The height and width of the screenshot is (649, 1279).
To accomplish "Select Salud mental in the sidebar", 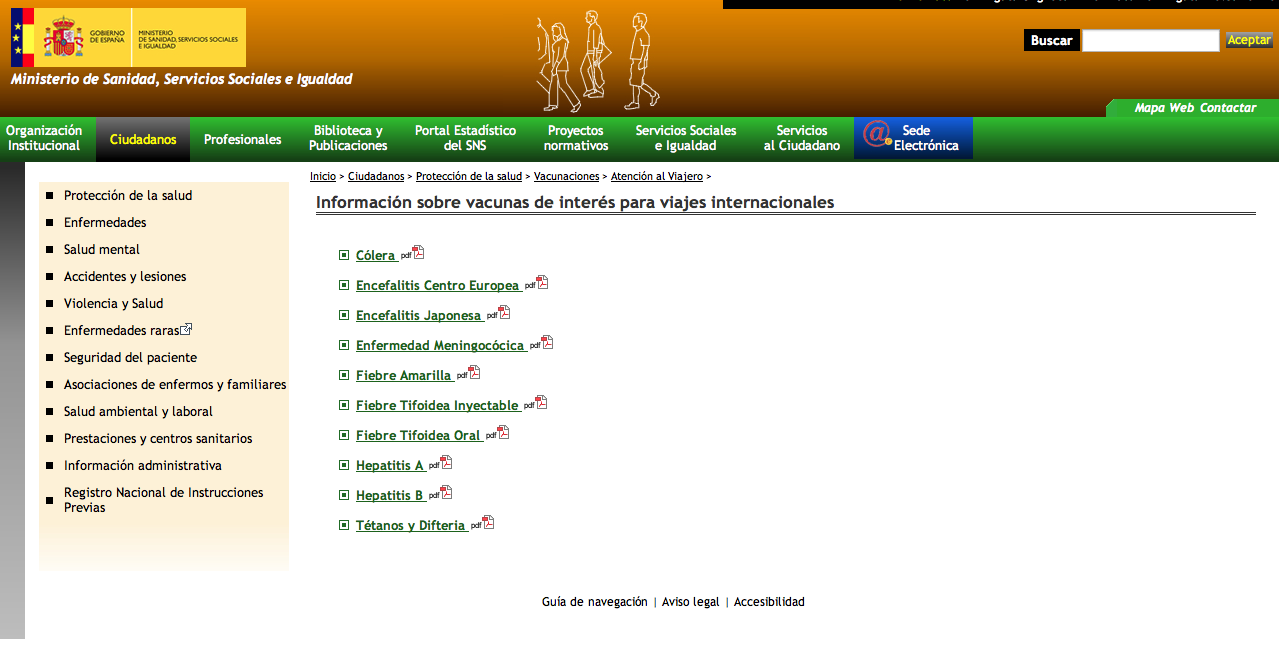I will (x=102, y=249).
